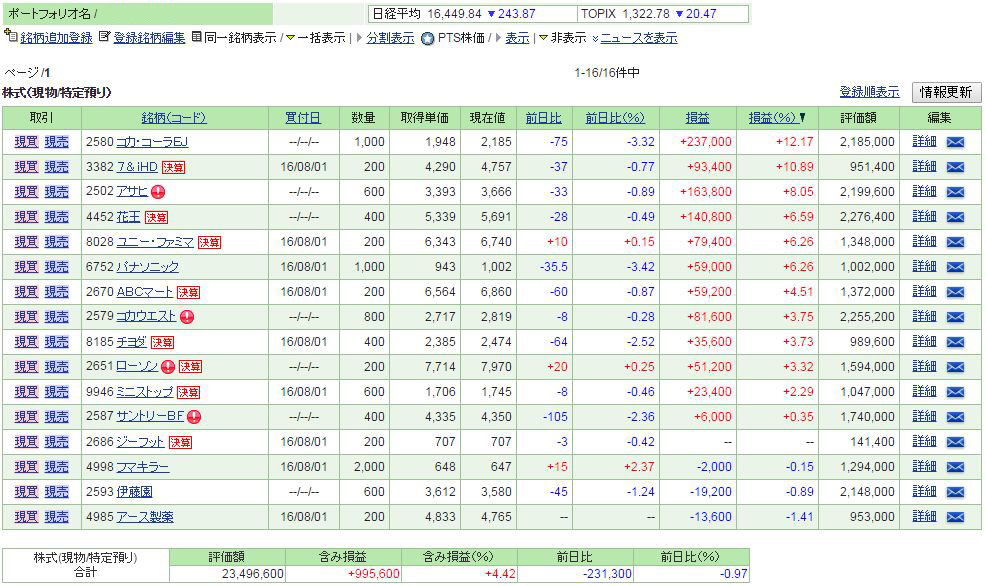Click the 日経平均 16,449.84 quote
This screenshot has width=986, height=586.
click(x=455, y=14)
